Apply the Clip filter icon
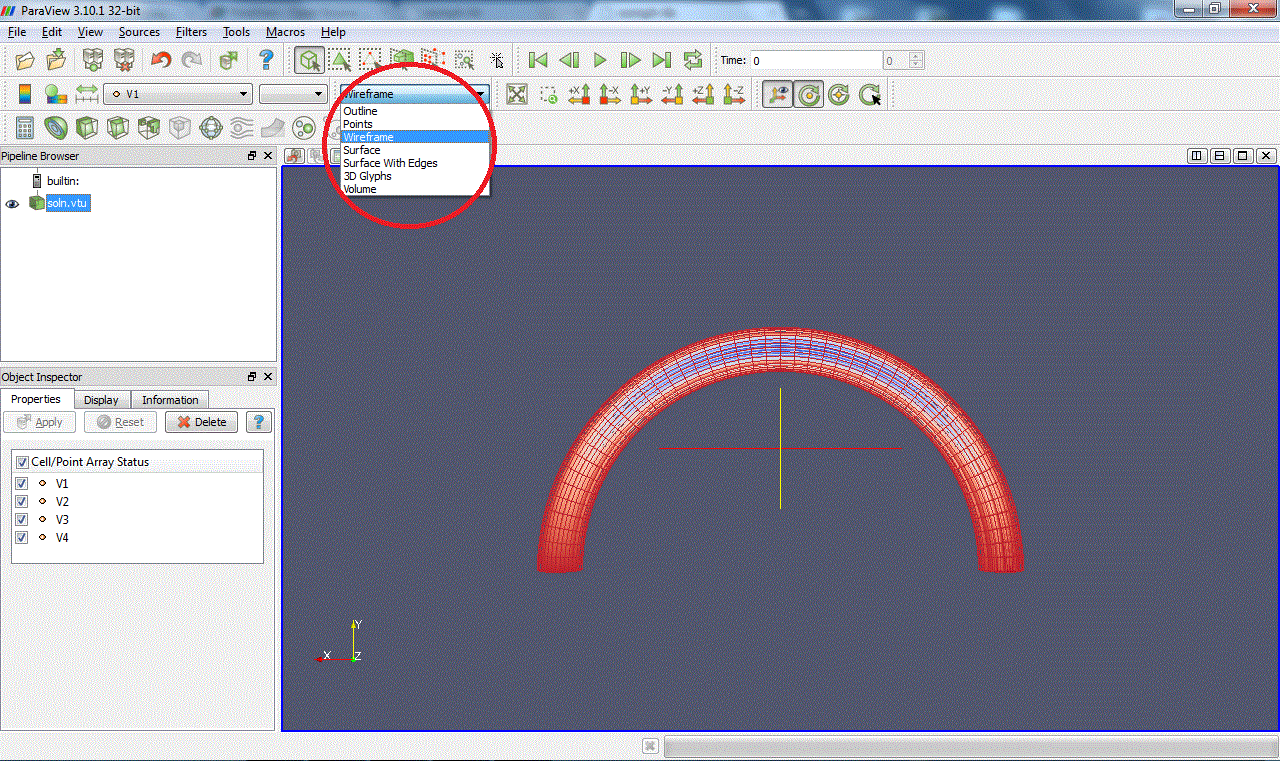The width and height of the screenshot is (1280, 761). [87, 128]
